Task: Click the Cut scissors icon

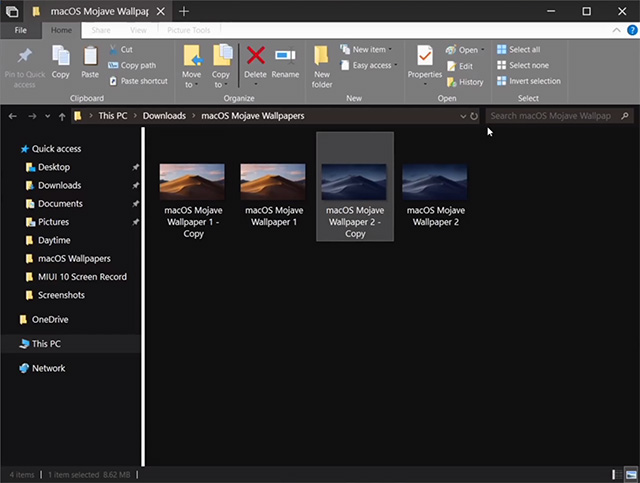Action: 113,49
